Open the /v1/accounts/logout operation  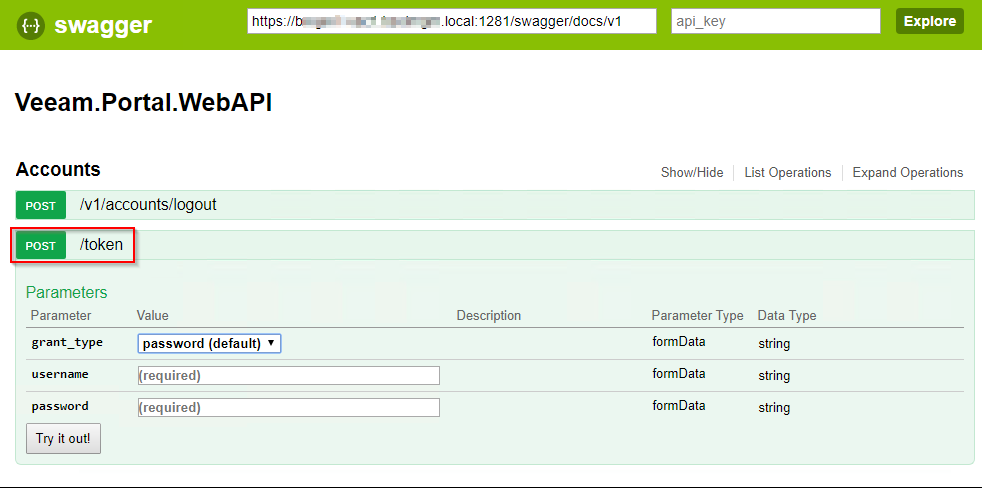point(148,205)
